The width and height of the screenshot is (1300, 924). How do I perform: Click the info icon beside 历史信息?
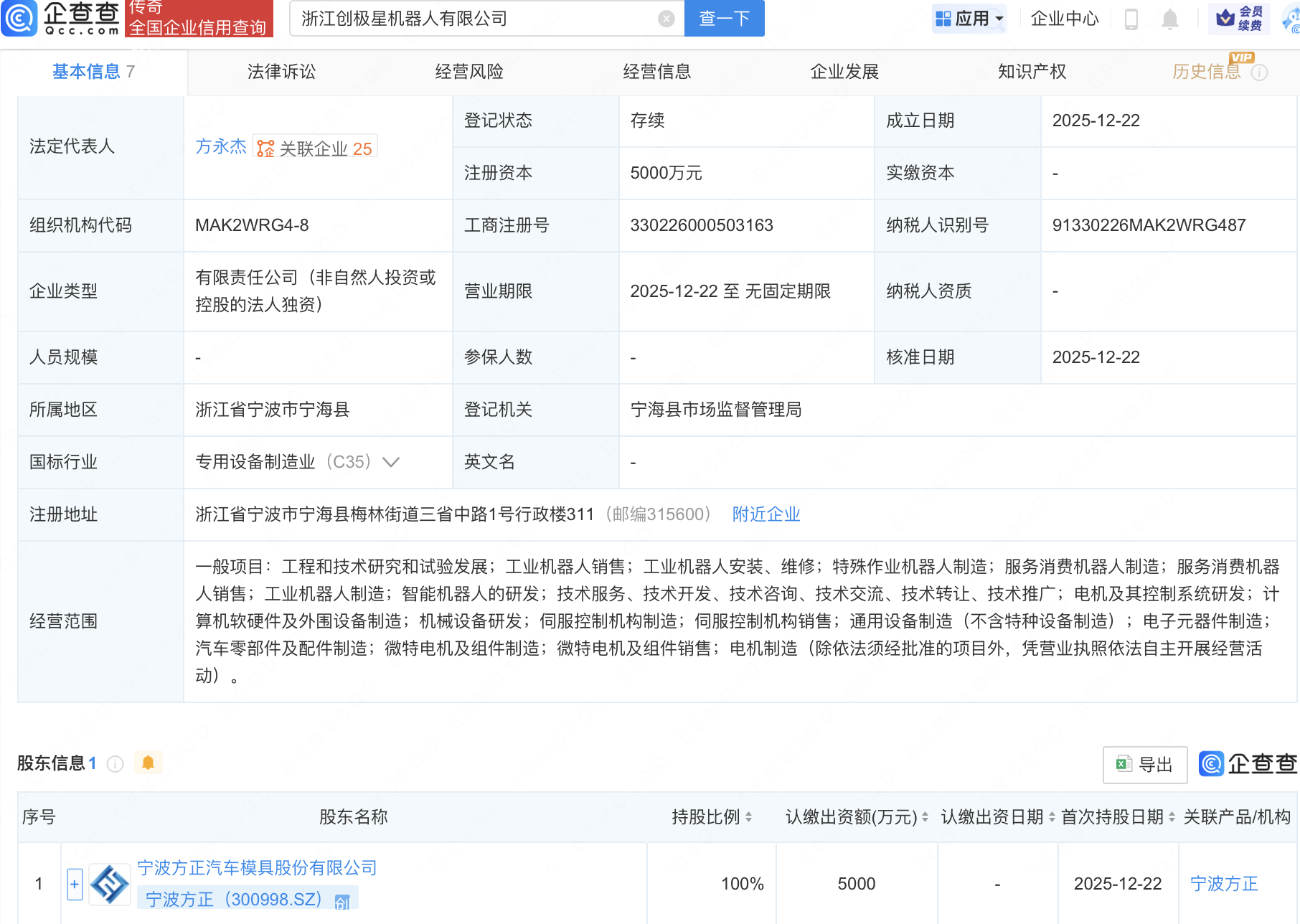pyautogui.click(x=1259, y=72)
